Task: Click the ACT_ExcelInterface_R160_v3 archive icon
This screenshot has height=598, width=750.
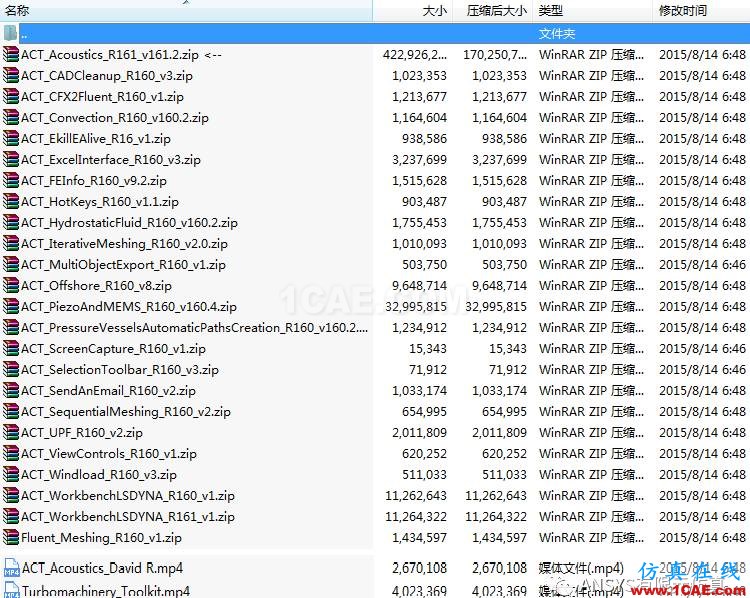Action: point(11,160)
